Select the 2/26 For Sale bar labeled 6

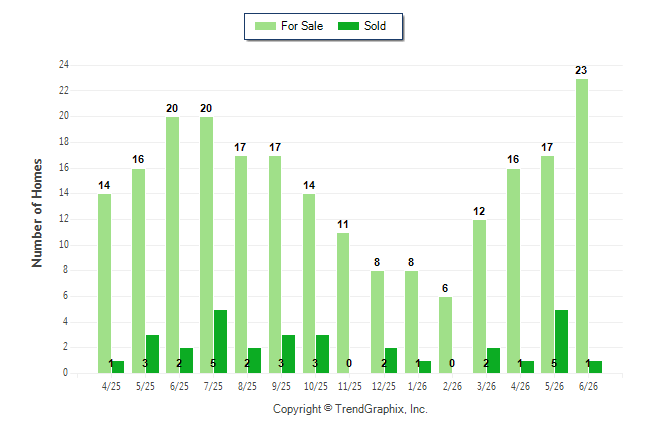(x=445, y=335)
